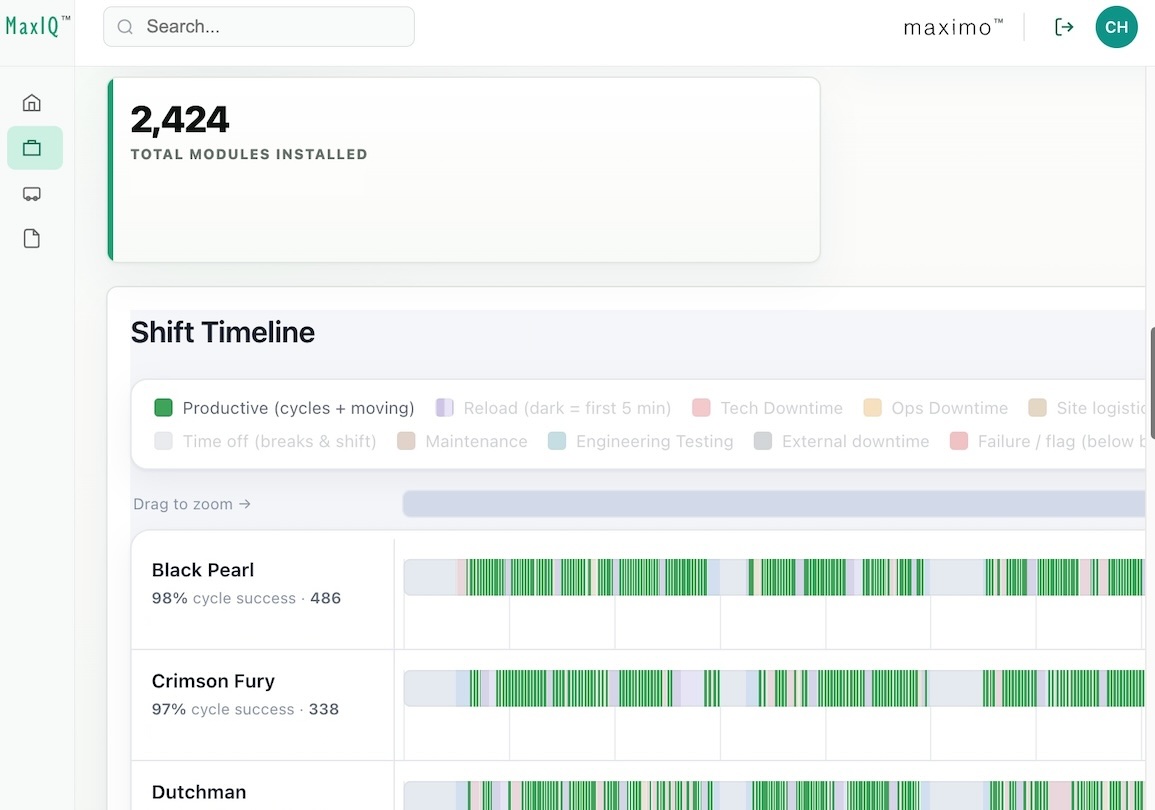The width and height of the screenshot is (1155, 810).
Task: Toggle Productive legend item
Action: pyautogui.click(x=284, y=408)
